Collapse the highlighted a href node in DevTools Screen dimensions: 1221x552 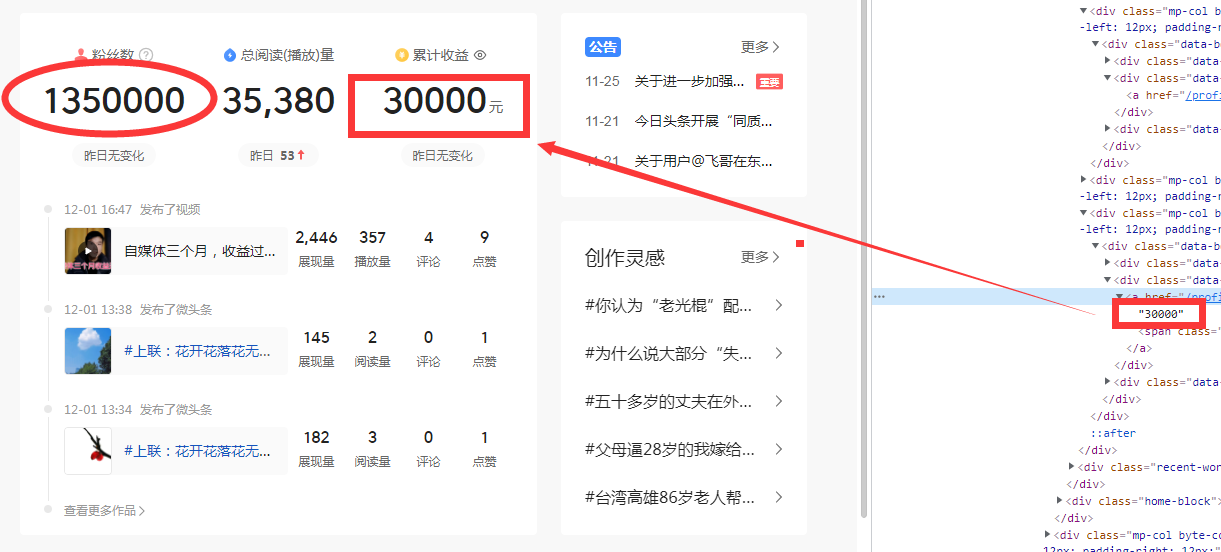[x=1120, y=297]
